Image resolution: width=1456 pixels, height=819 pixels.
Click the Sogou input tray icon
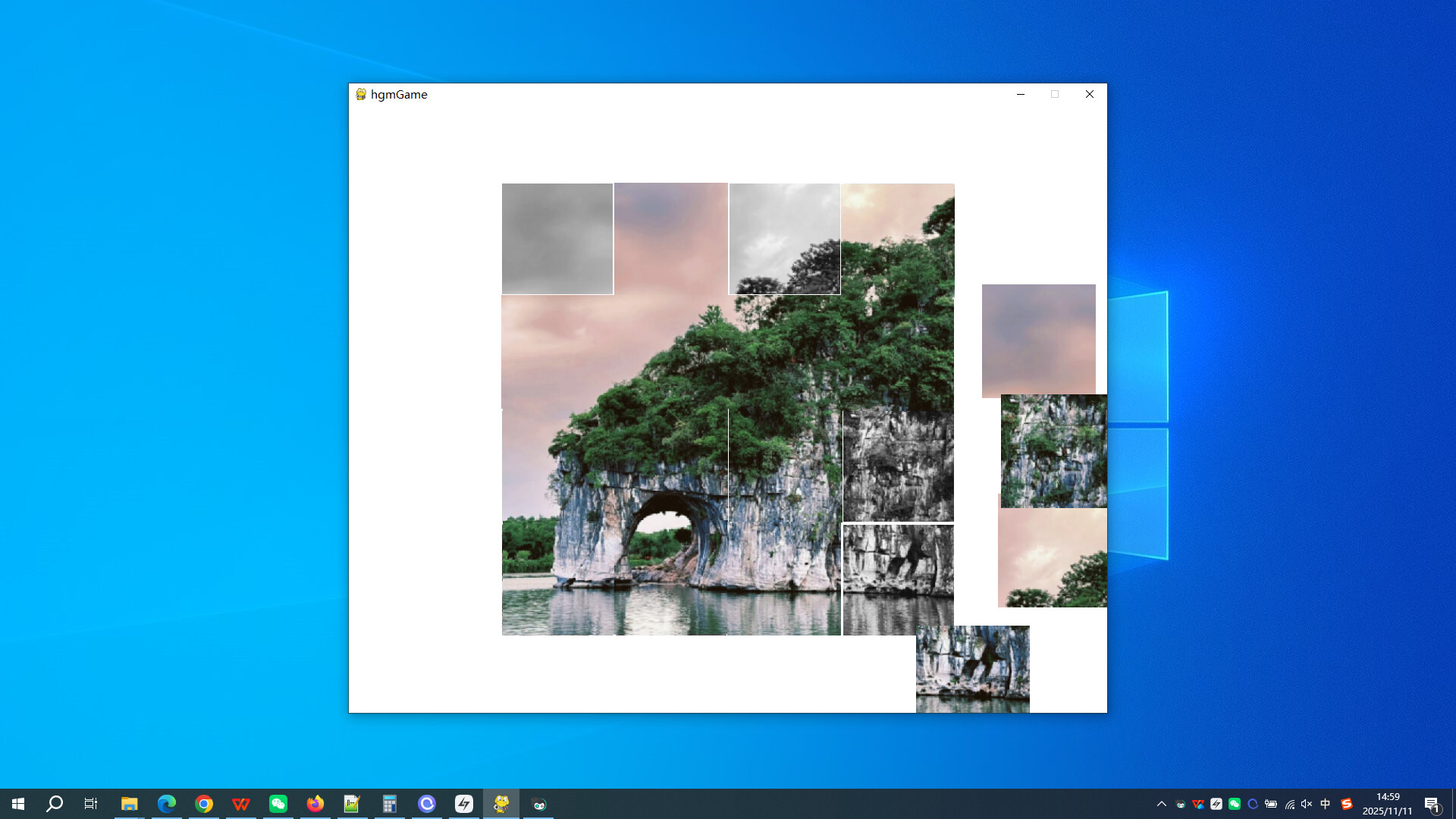click(x=1345, y=804)
